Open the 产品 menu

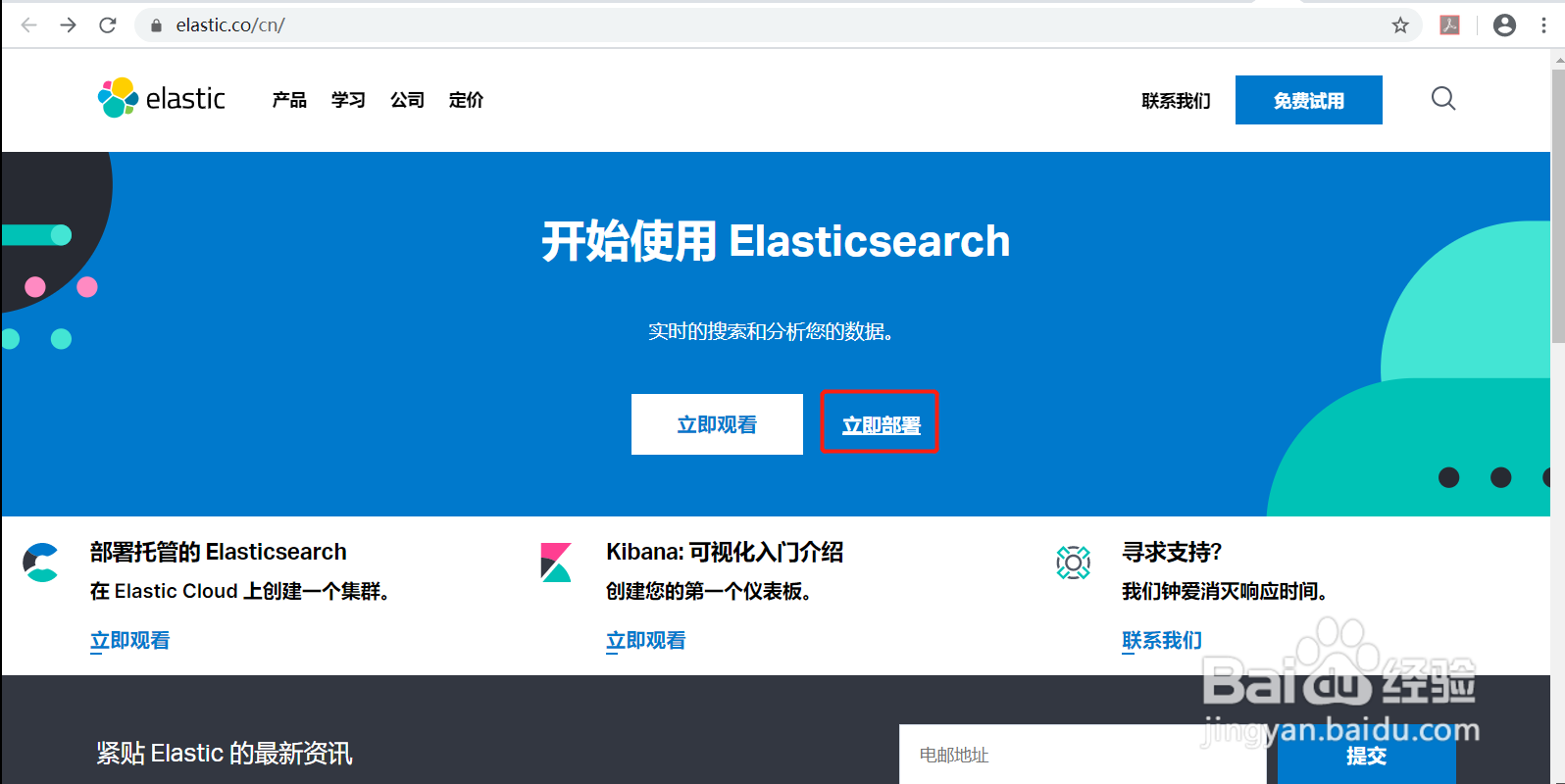289,100
